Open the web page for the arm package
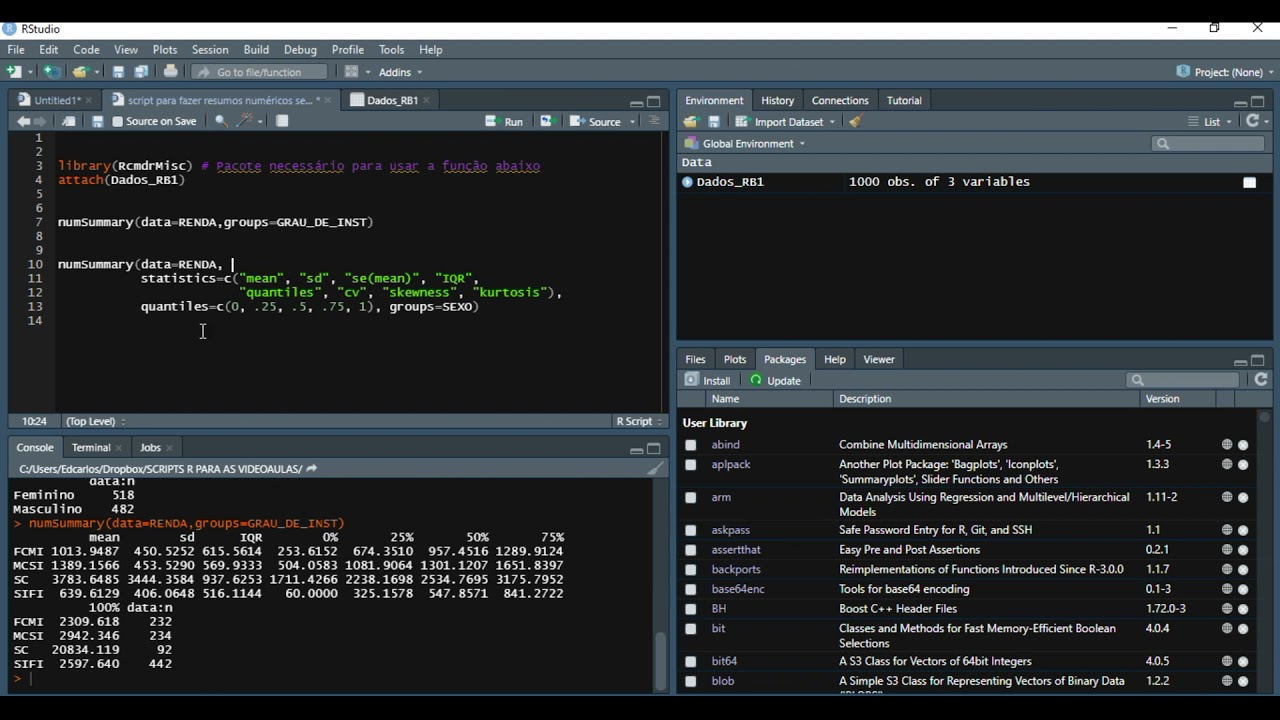The width and height of the screenshot is (1280, 720). pyautogui.click(x=1227, y=497)
